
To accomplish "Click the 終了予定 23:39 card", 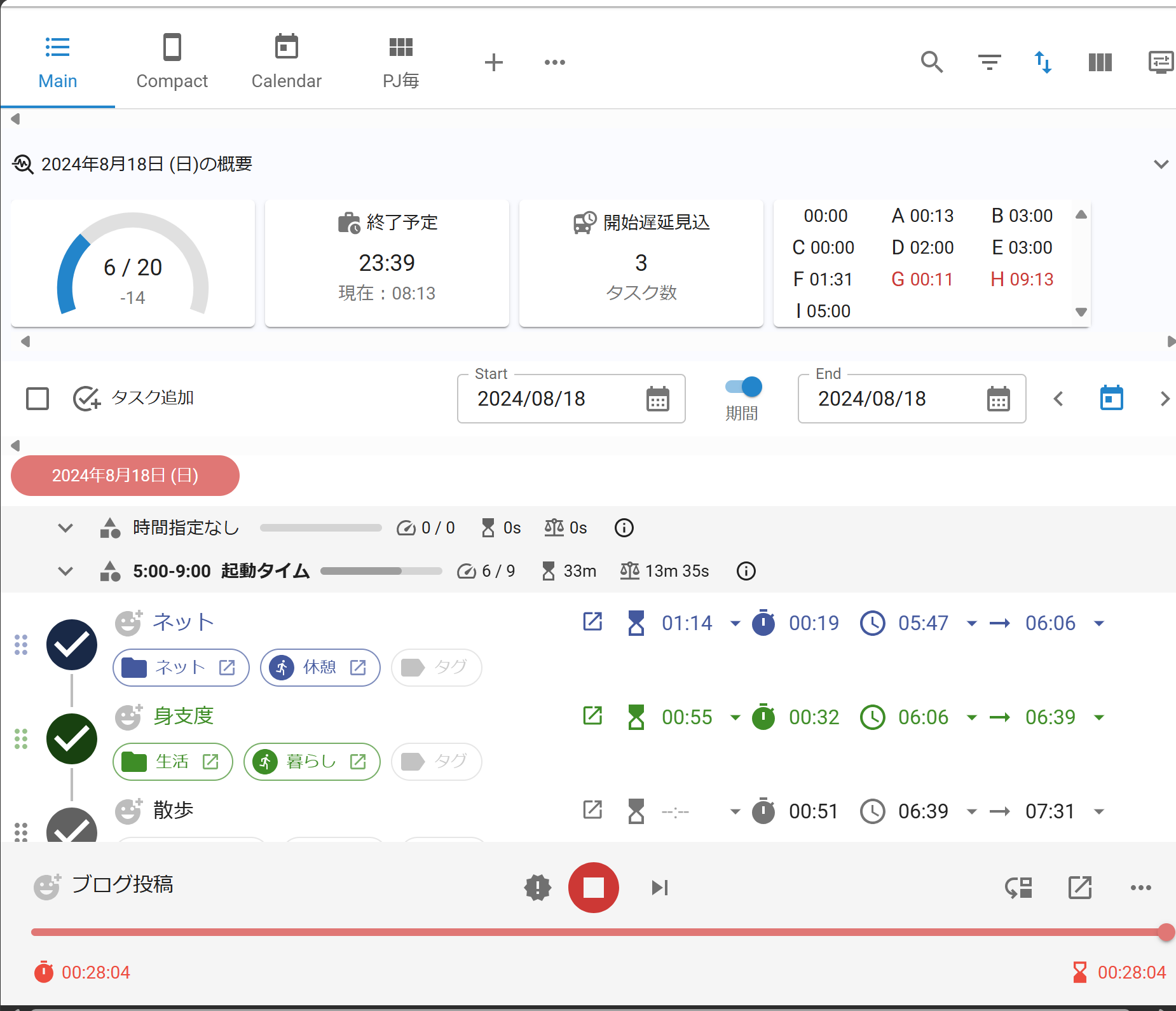I will (x=387, y=263).
